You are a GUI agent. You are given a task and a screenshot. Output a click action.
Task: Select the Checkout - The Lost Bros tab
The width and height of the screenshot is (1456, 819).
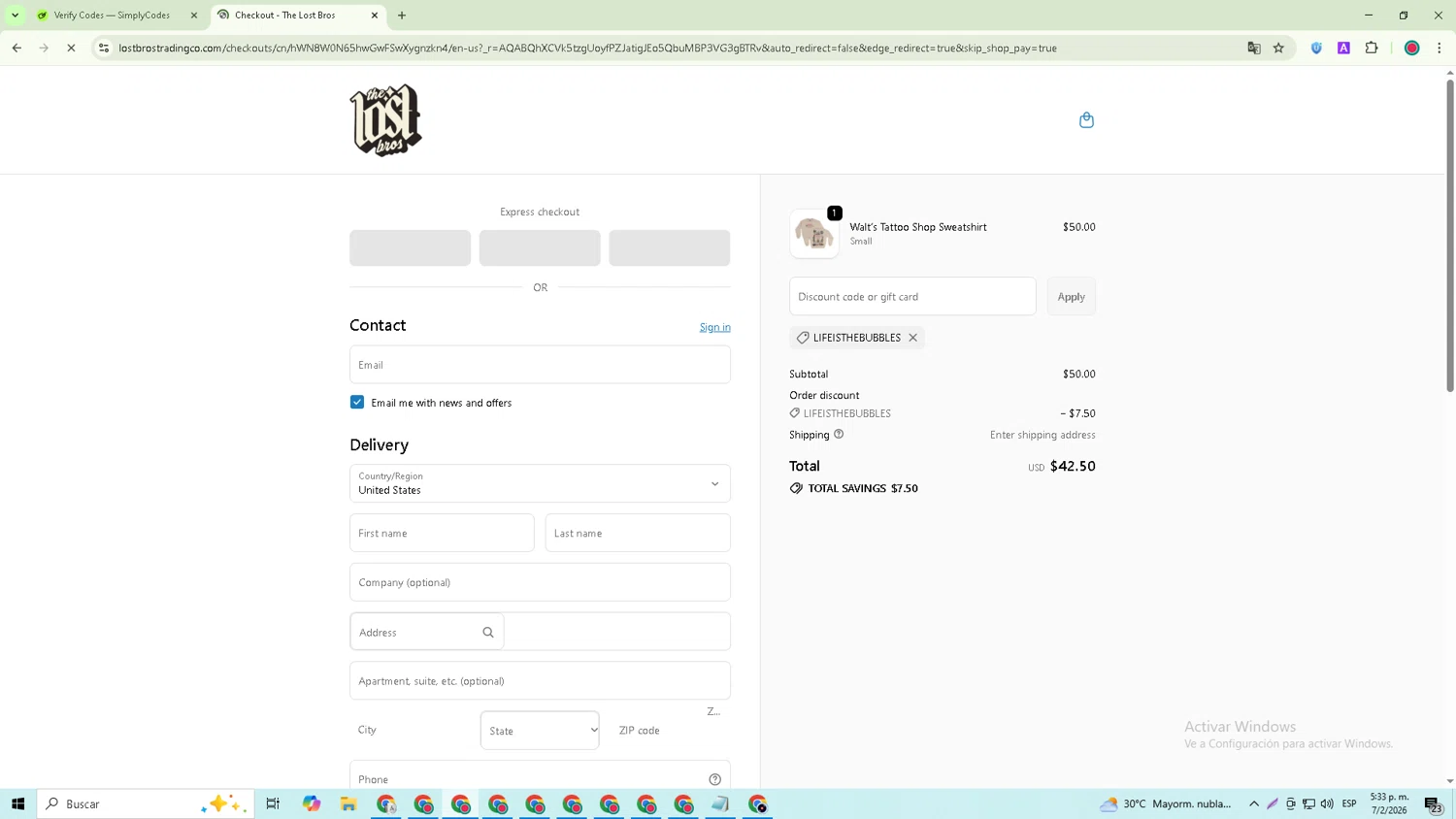[285, 16]
